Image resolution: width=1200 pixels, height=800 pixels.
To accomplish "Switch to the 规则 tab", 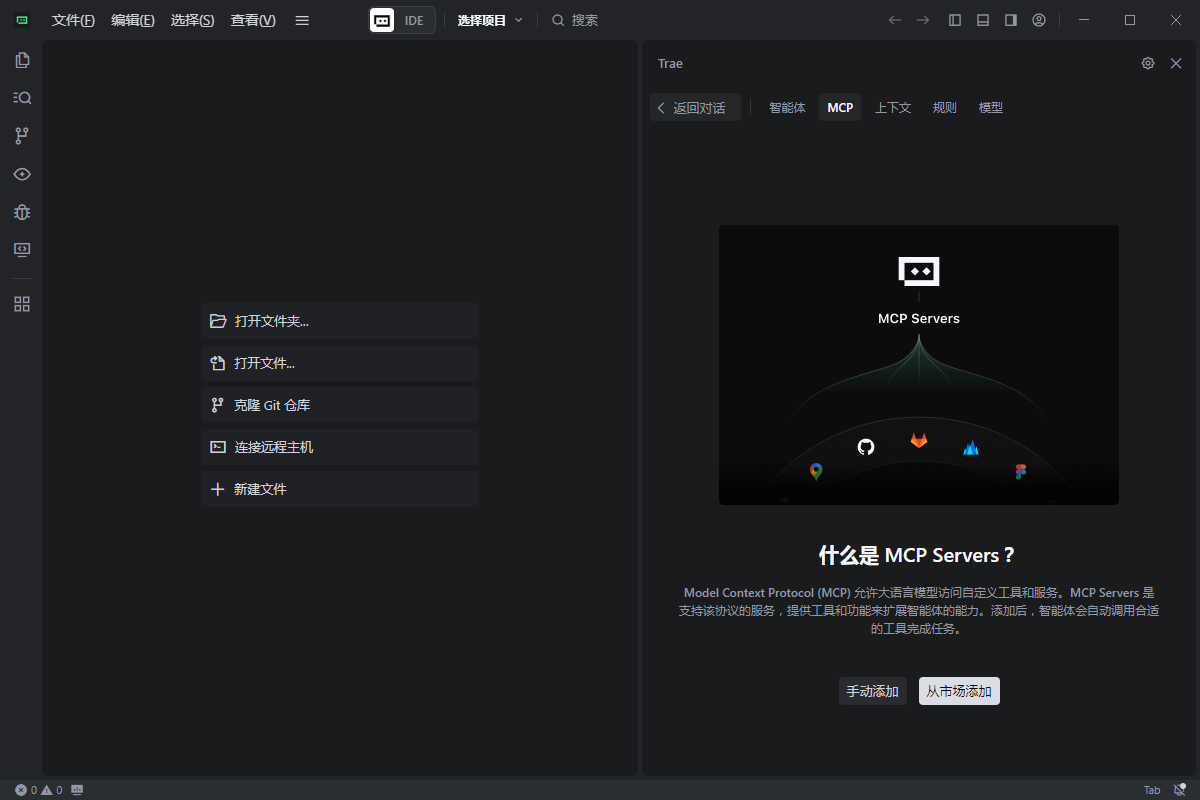I will (x=944, y=108).
